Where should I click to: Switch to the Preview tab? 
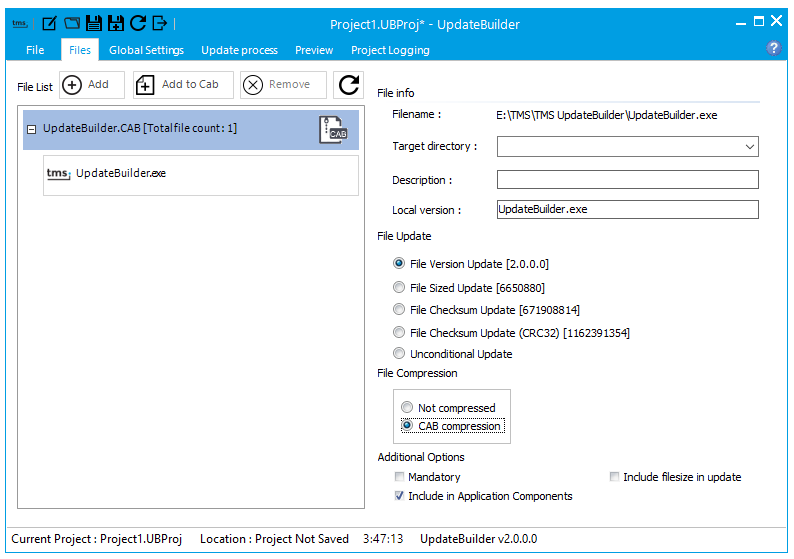(314, 50)
